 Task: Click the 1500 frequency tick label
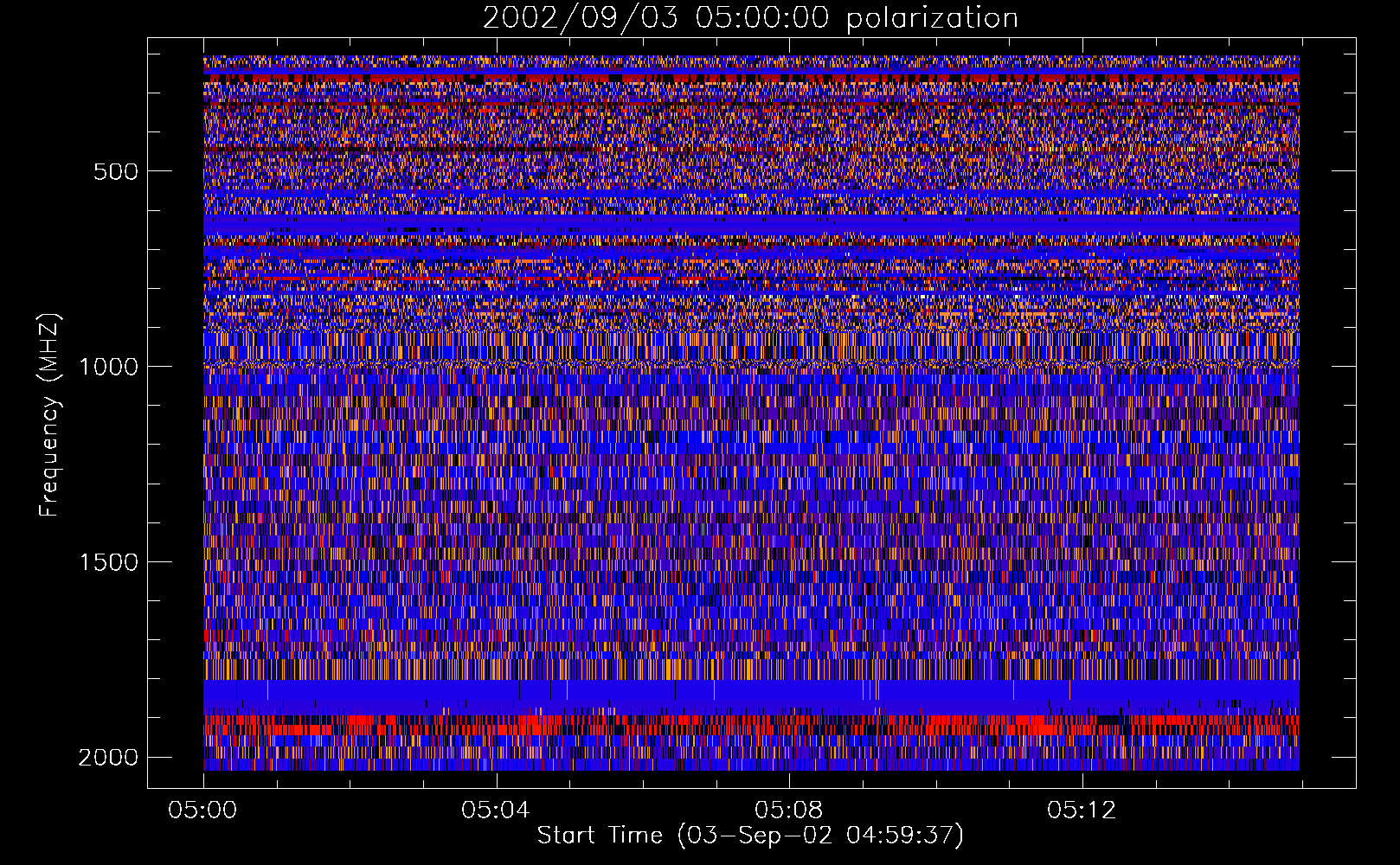tap(108, 562)
